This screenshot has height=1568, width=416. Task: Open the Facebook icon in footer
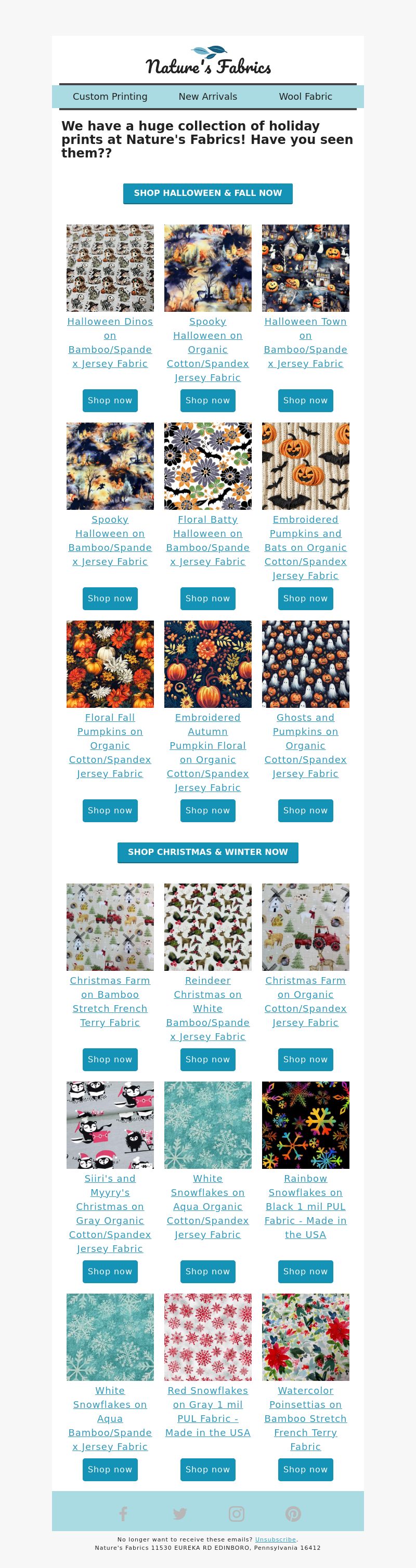tap(123, 1513)
